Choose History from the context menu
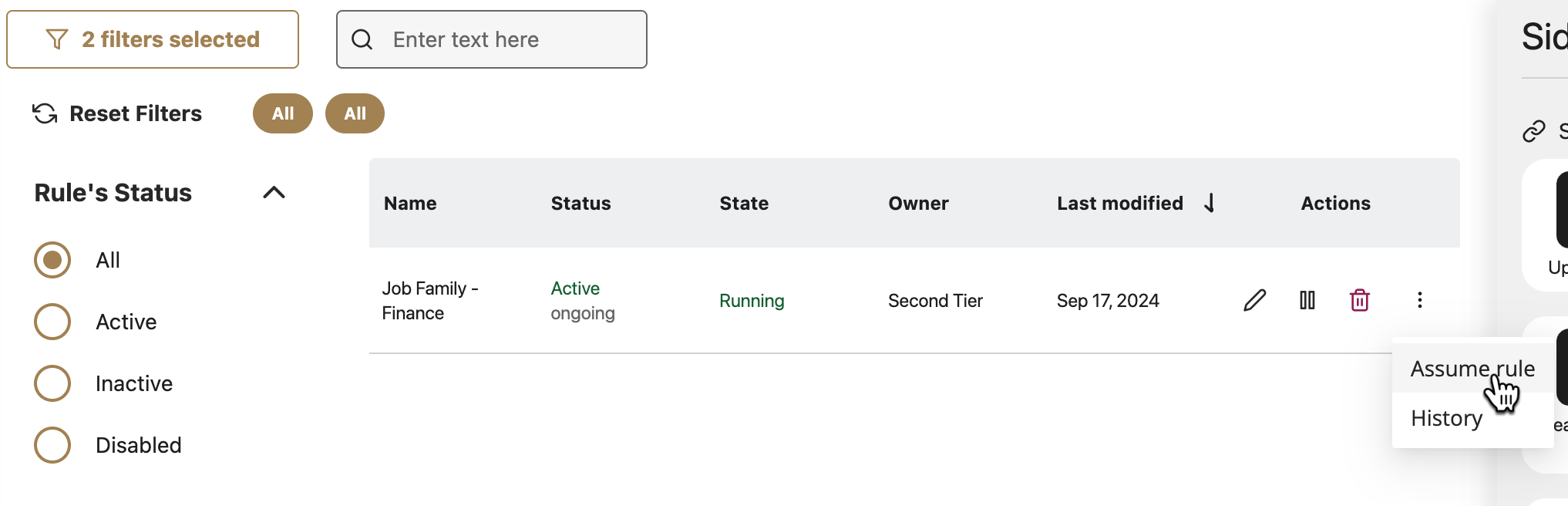Screen dimensions: 1568x506 (1446, 418)
